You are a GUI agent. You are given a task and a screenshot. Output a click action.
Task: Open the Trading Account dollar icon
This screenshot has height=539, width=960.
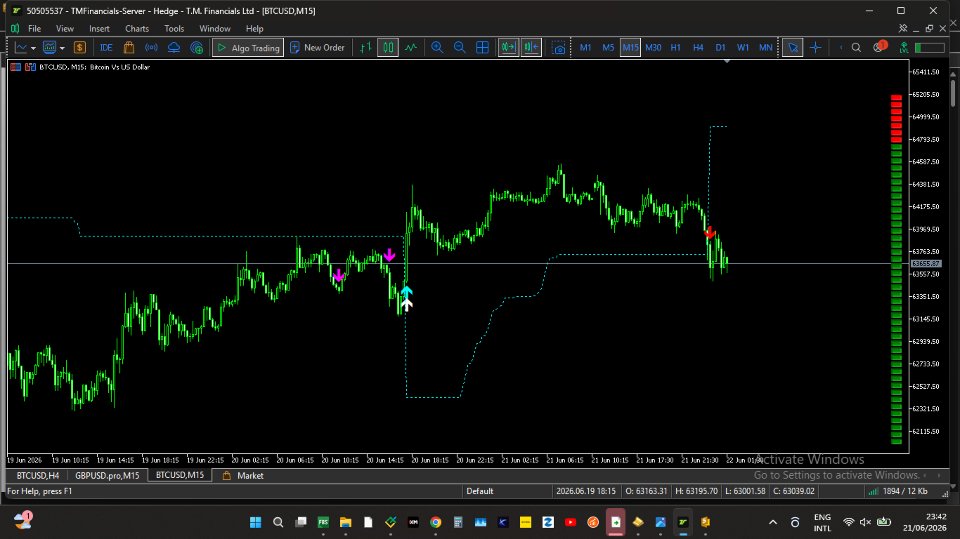[80, 47]
